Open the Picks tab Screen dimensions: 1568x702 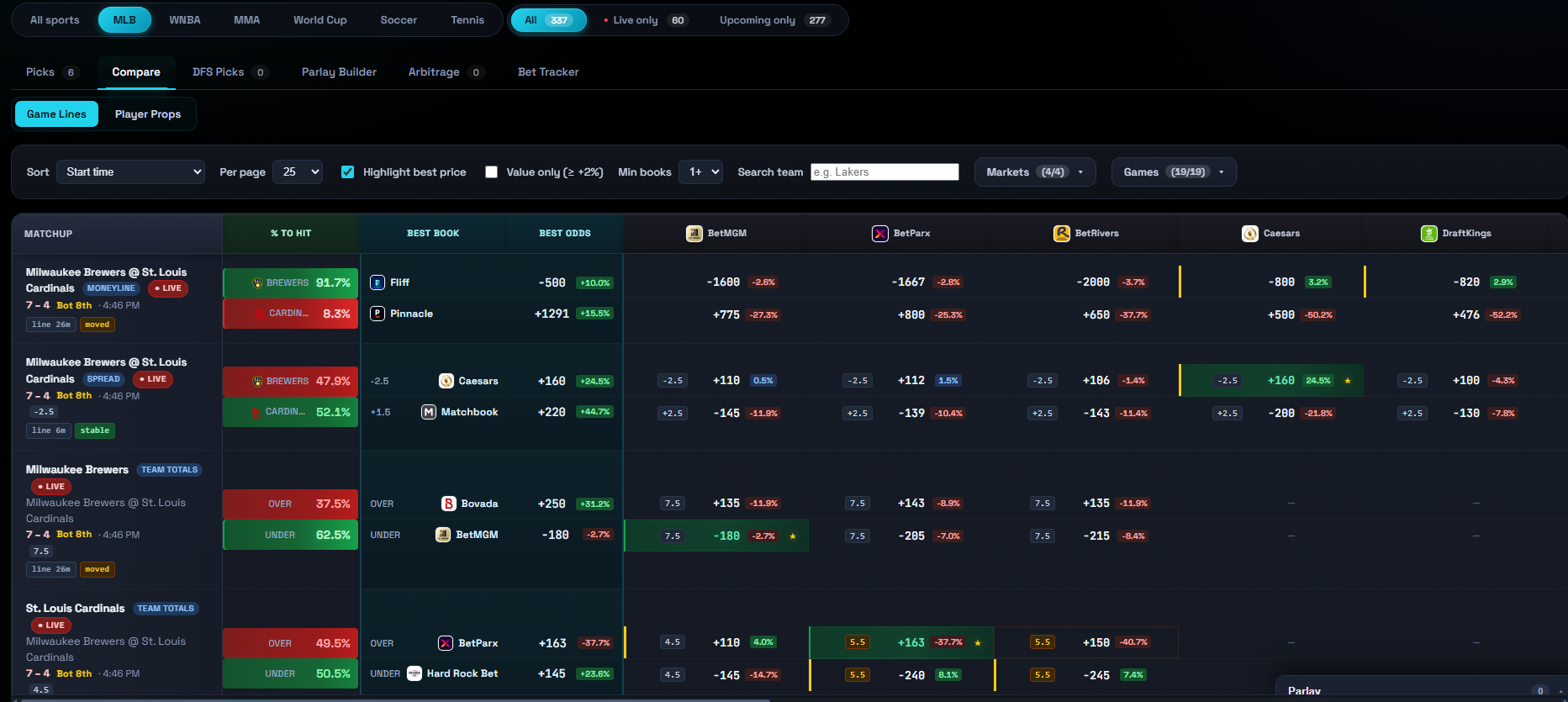51,72
